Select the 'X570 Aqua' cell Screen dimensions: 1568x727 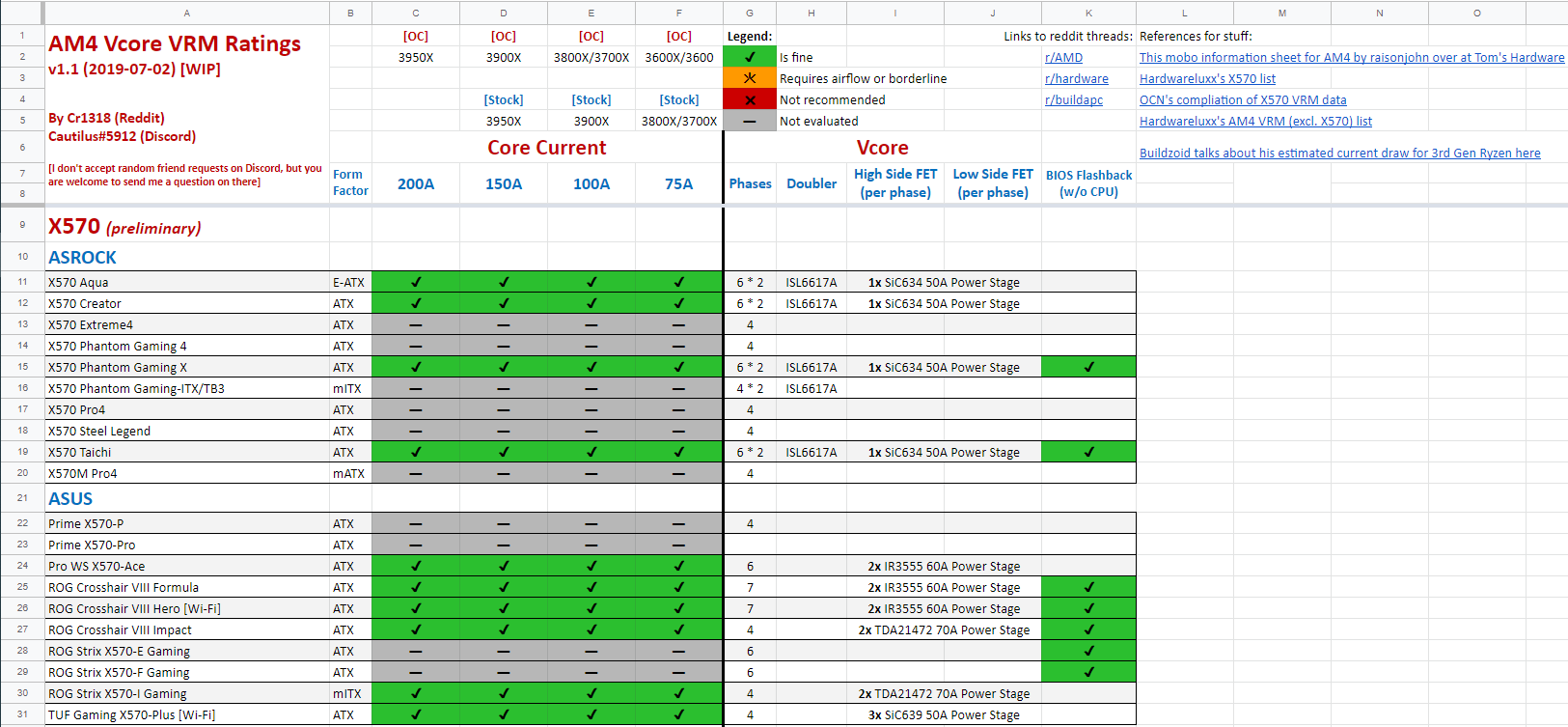(187, 282)
